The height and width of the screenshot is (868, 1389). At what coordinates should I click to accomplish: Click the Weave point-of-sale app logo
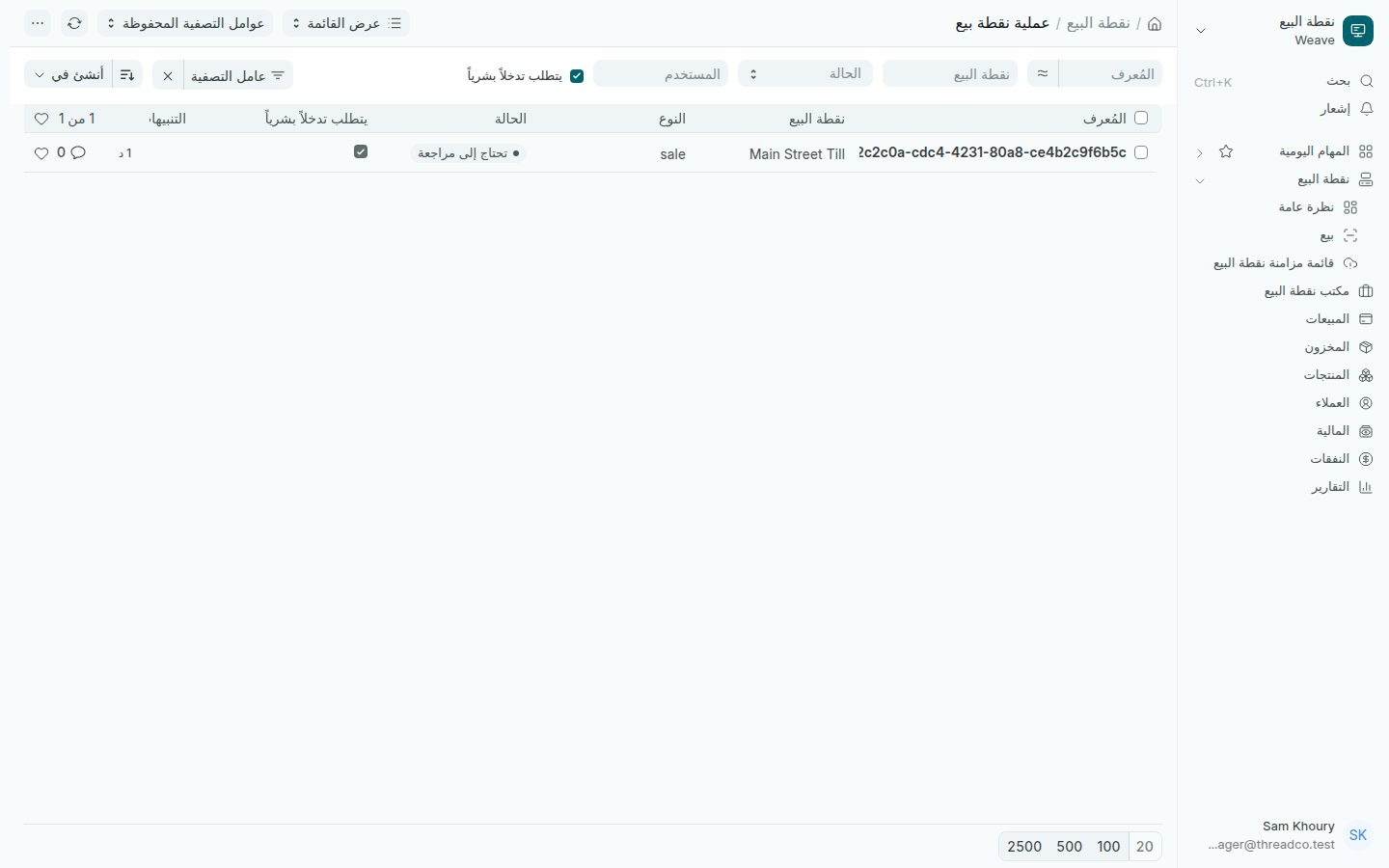1358,31
